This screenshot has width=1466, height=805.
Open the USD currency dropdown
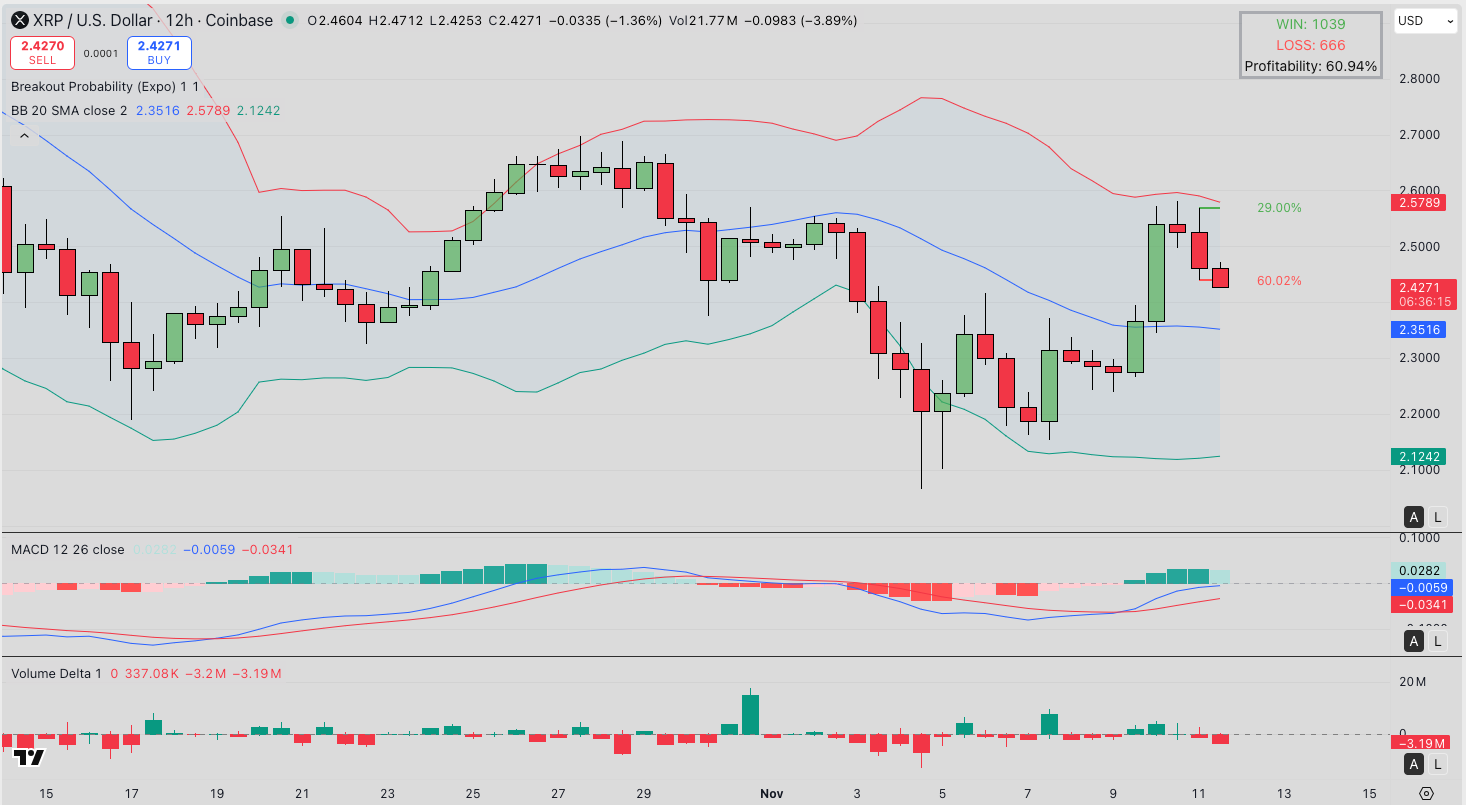(1425, 21)
